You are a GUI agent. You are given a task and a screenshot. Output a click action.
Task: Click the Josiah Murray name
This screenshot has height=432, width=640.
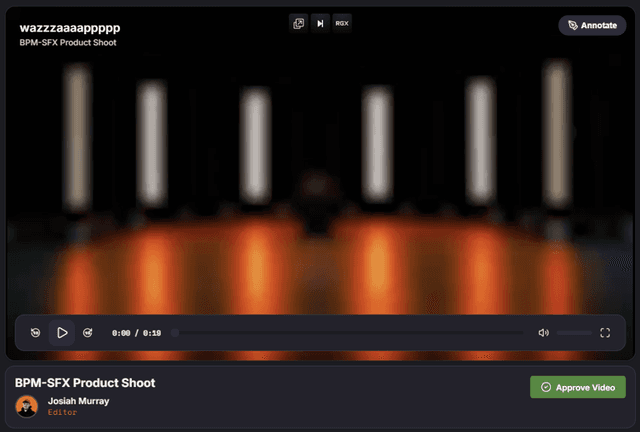coord(78,401)
